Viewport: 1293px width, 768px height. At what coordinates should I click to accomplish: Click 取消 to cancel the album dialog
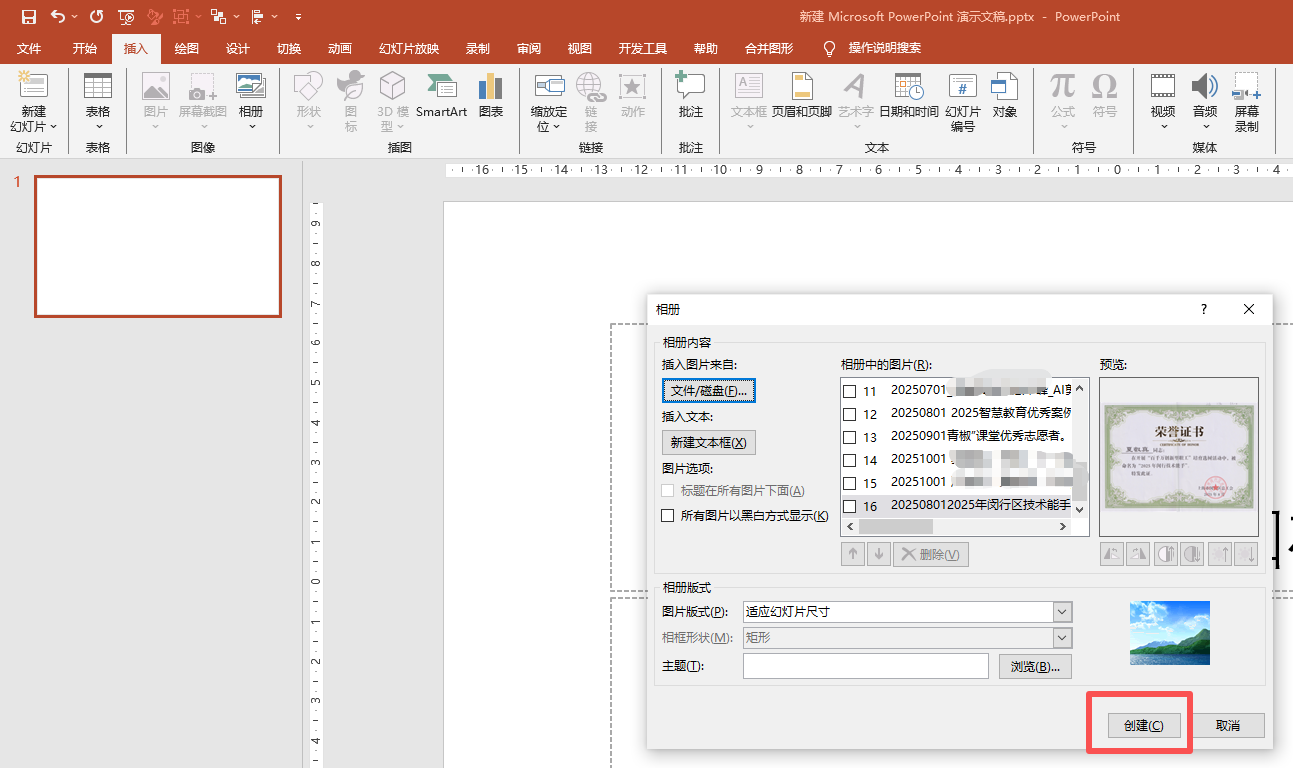1228,726
